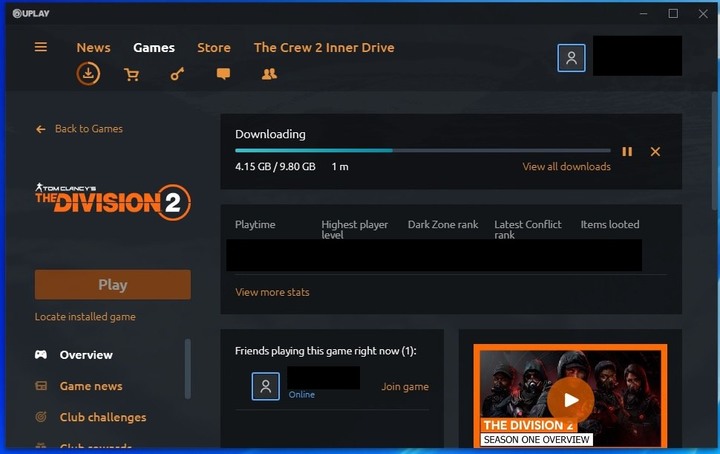Viewport: 720px width, 454px height.
Task: Click the user profile avatar at top right
Action: (x=571, y=58)
